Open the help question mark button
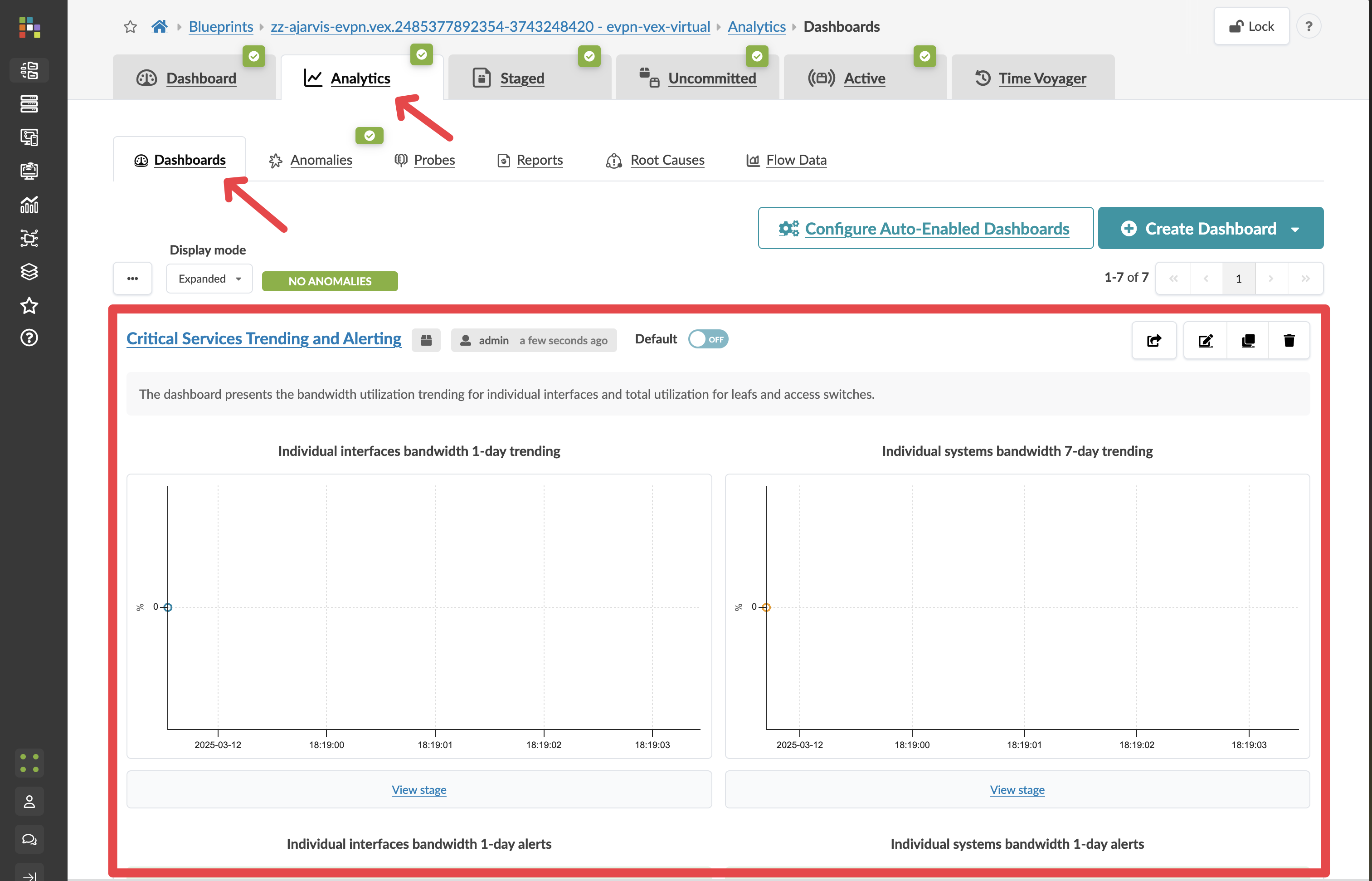 tap(1309, 26)
